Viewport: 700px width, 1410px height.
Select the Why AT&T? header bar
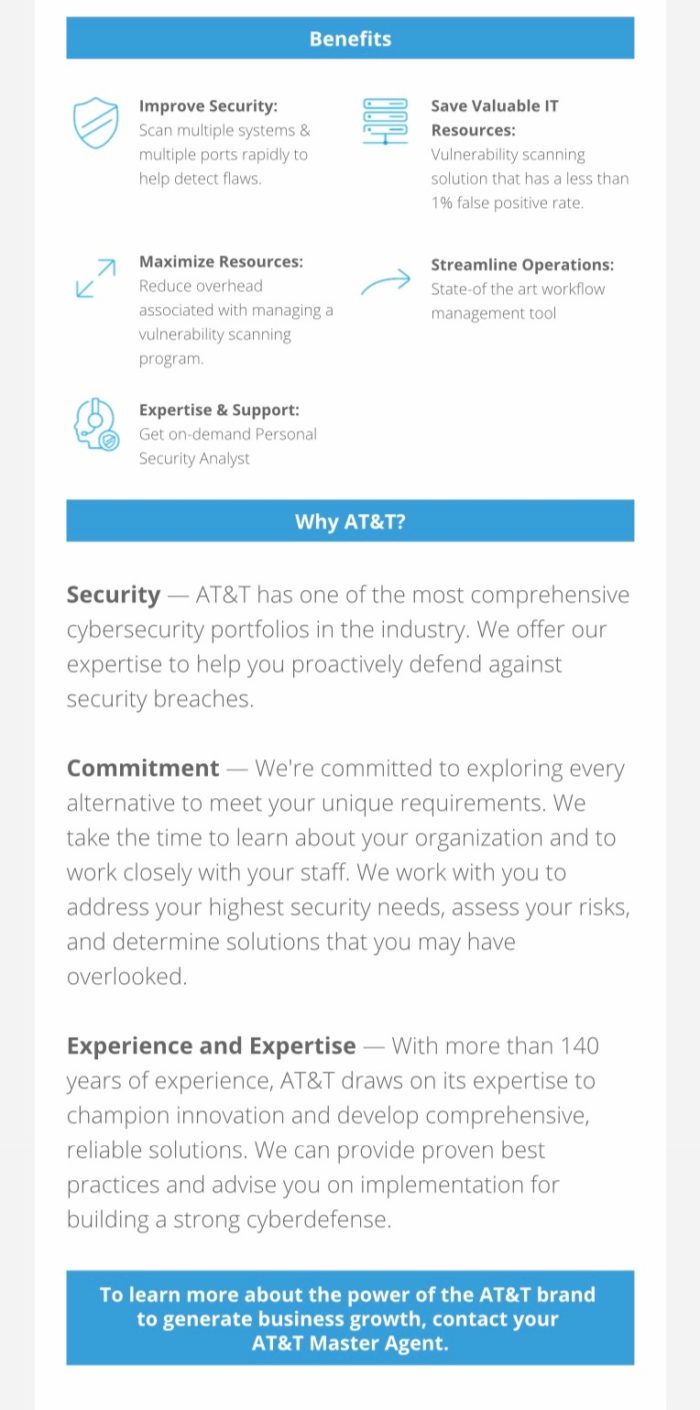(x=350, y=521)
